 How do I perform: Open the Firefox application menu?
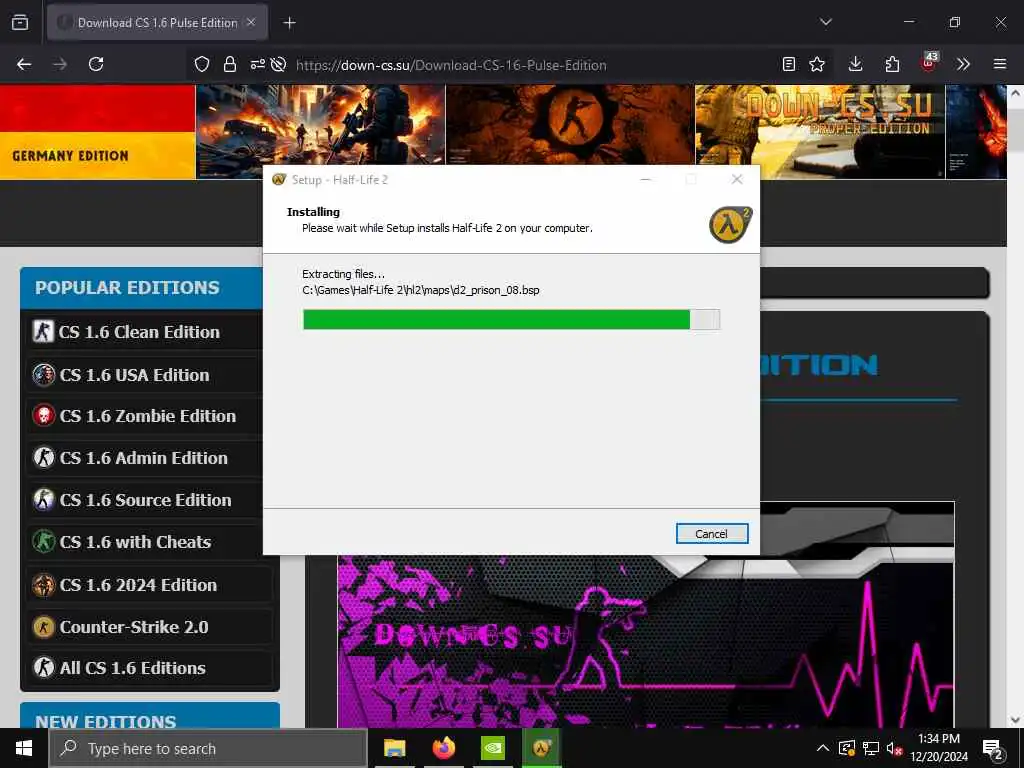point(1000,64)
